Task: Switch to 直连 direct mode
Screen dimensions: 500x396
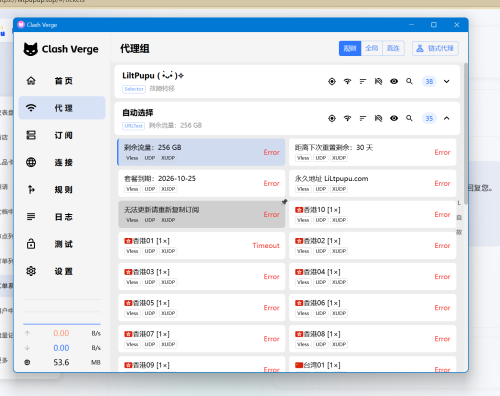Action: (393, 48)
